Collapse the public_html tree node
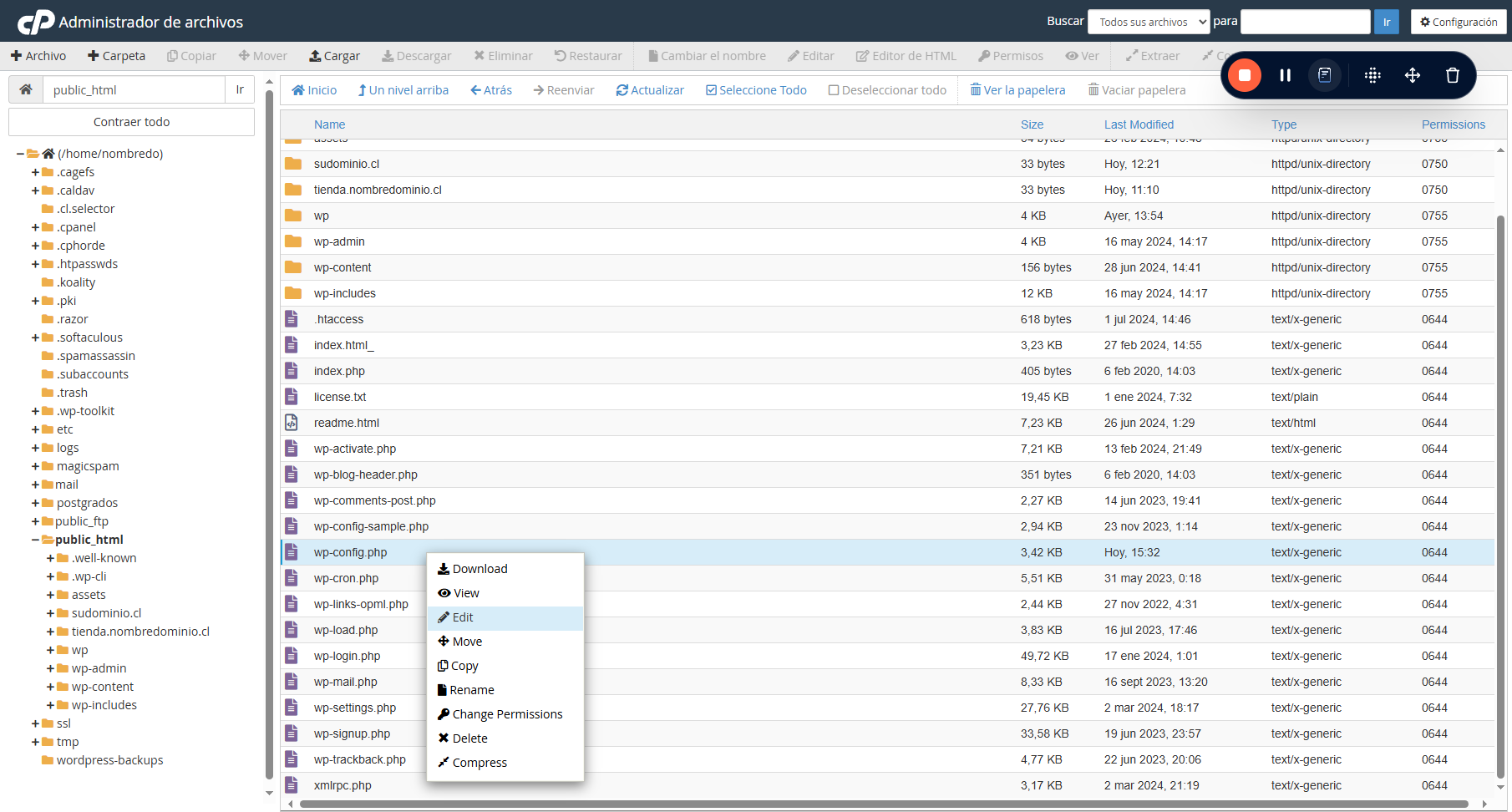The width and height of the screenshot is (1512, 812). tap(35, 540)
